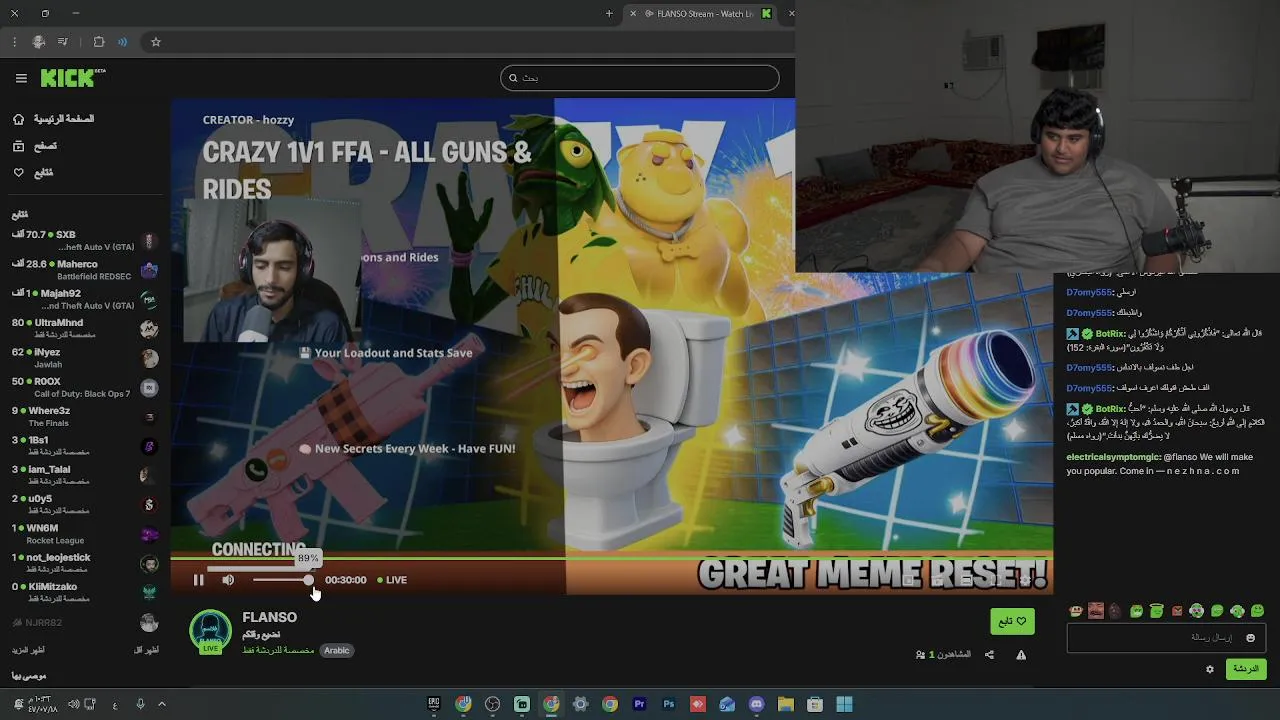Open the KiiMitzako channel in the sidebar
This screenshot has height=720, width=1280.
click(x=85, y=592)
